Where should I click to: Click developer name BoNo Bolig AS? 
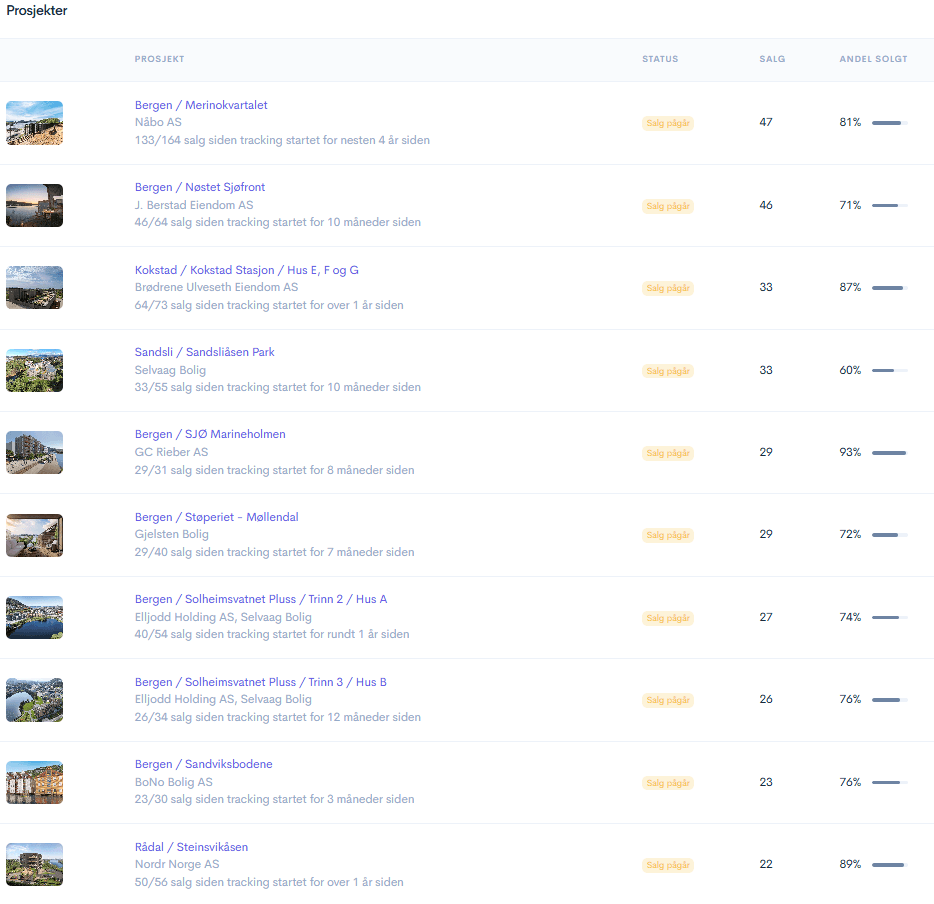point(173,782)
